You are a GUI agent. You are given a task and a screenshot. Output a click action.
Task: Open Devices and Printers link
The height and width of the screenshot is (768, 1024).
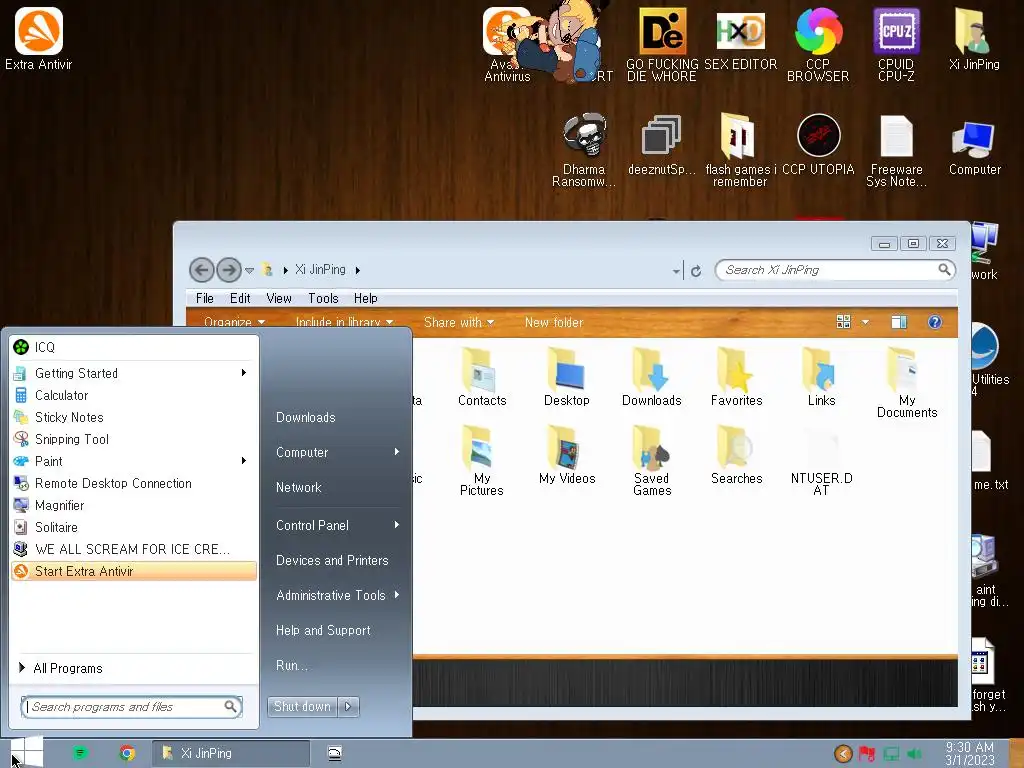pyautogui.click(x=332, y=560)
